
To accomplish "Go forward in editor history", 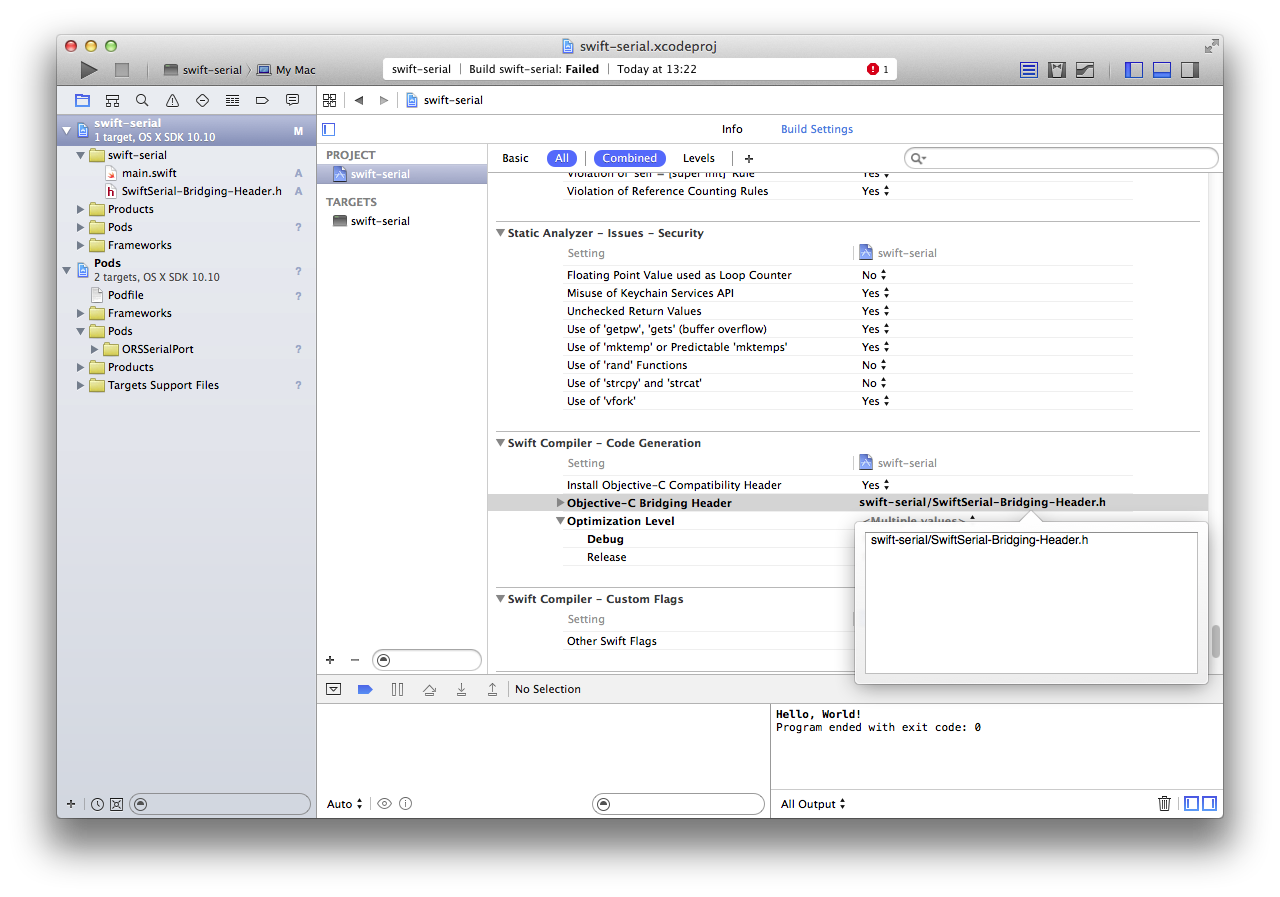I will (383, 100).
